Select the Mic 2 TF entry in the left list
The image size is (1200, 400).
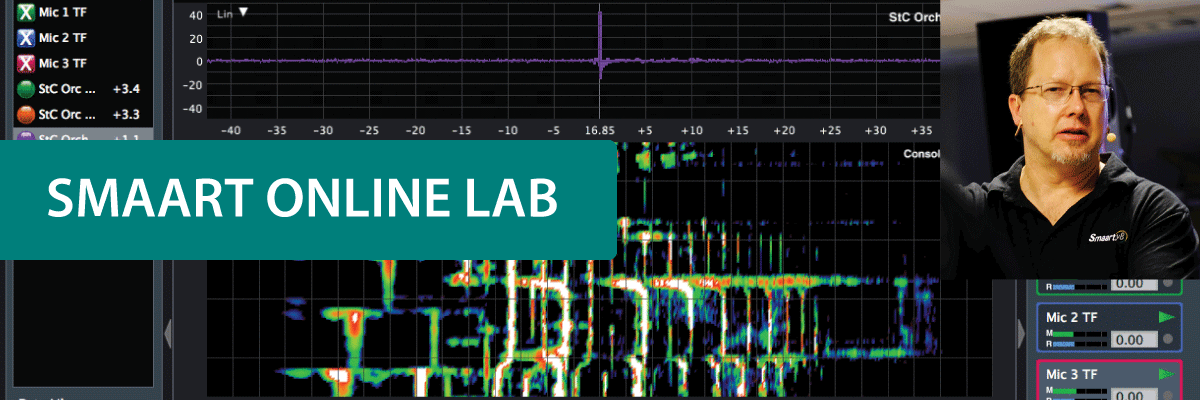point(83,38)
